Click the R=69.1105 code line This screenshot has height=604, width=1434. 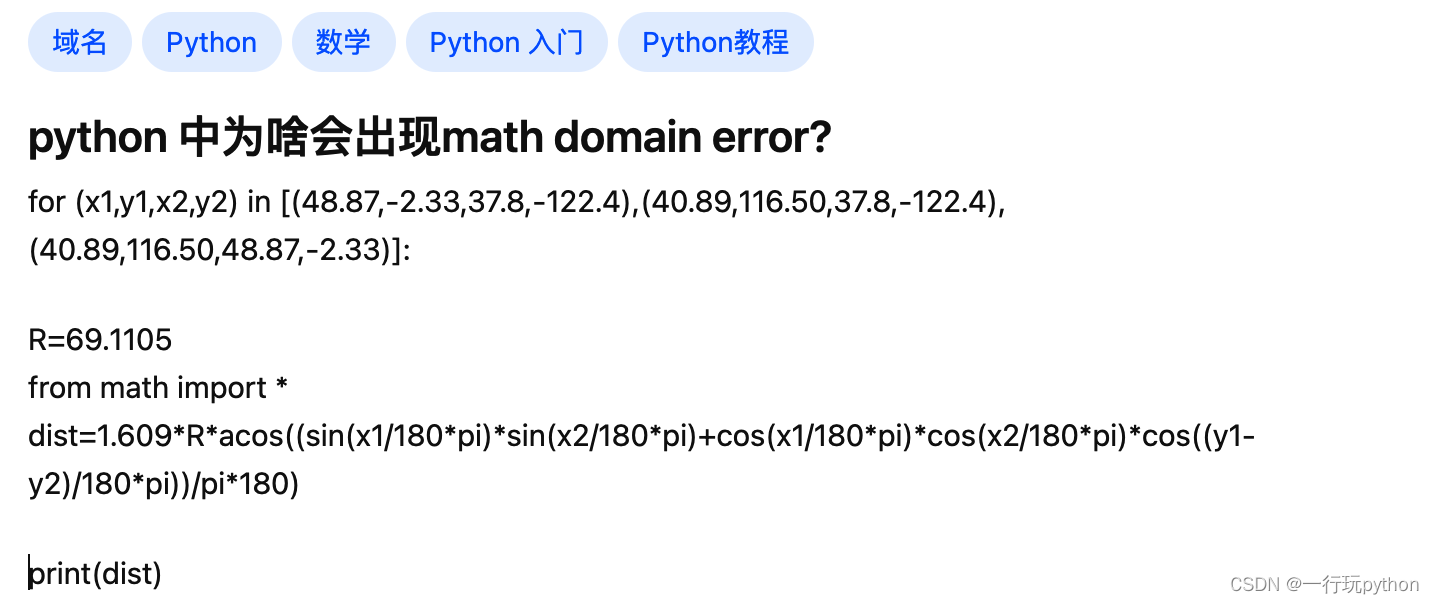coord(100,339)
